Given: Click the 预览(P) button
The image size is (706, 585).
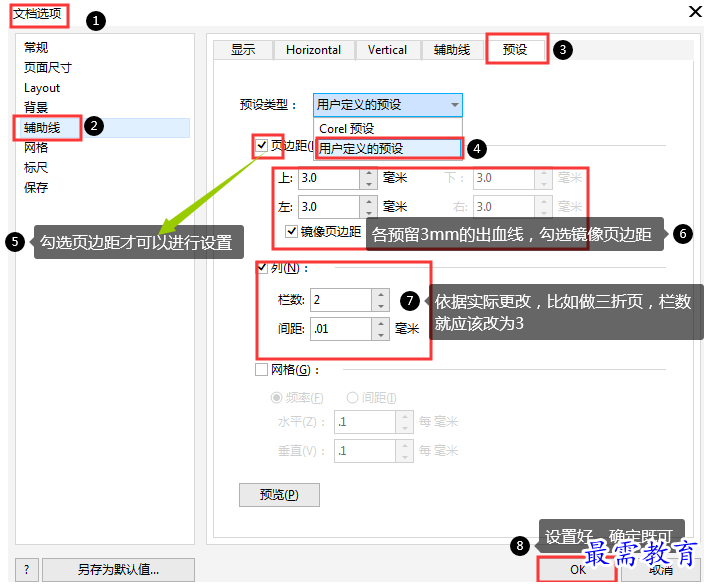Looking at the screenshot, I should tap(279, 495).
